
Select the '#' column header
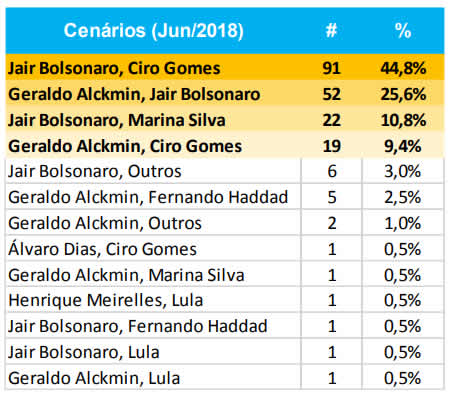[x=331, y=31]
